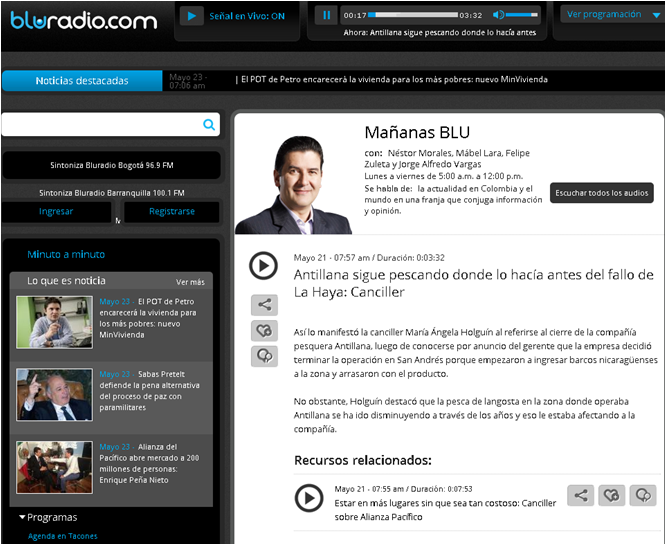The image size is (666, 545).
Task: Adjust the volume slider
Action: [522, 15]
